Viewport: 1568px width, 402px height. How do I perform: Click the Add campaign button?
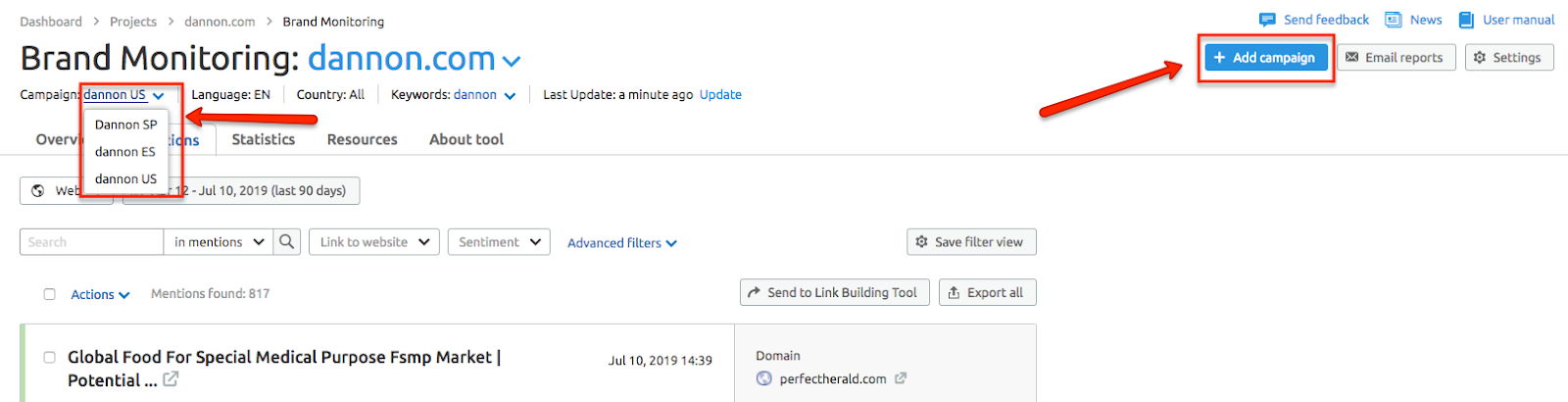point(1265,57)
